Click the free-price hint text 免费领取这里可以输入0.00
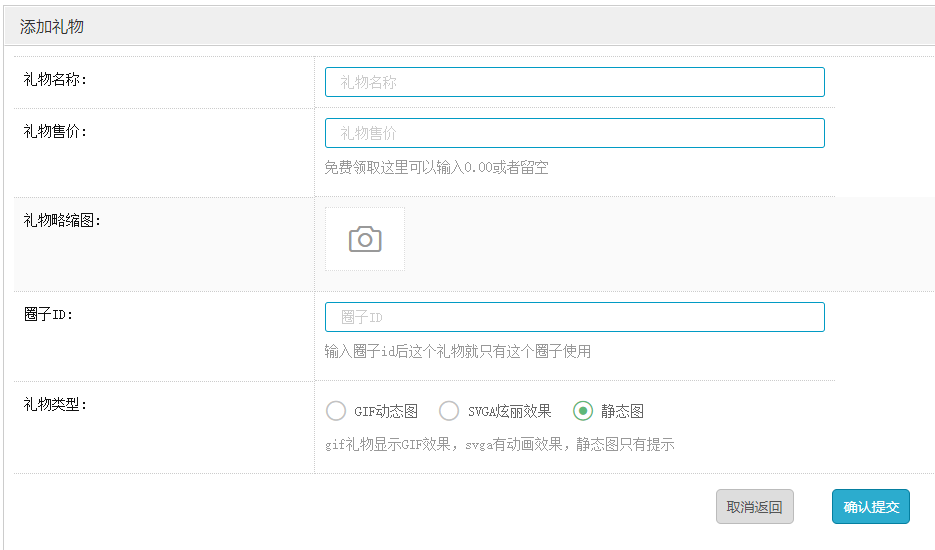The width and height of the screenshot is (935, 550). click(436, 168)
